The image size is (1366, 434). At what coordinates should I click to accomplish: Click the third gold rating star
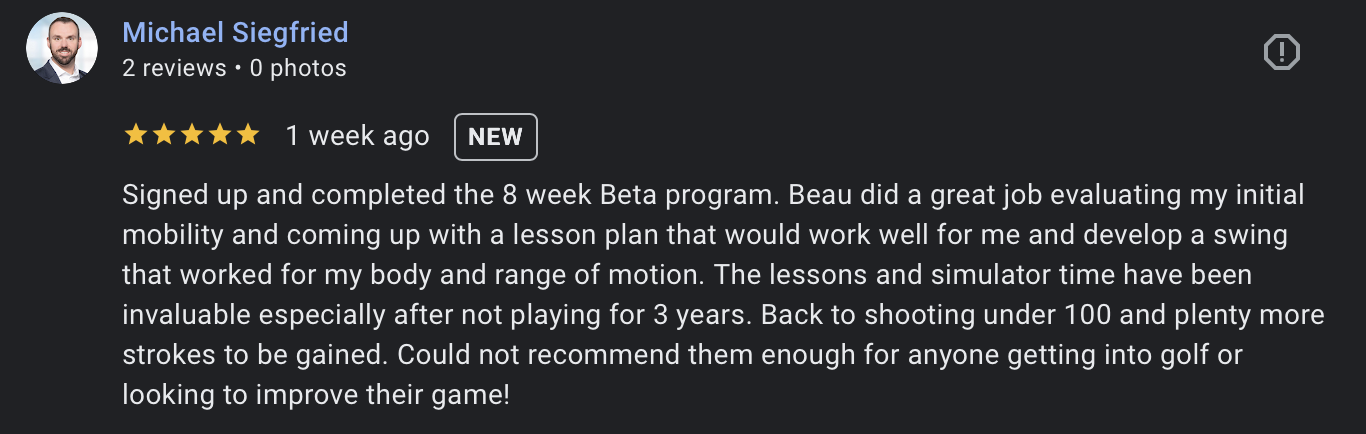click(x=191, y=135)
